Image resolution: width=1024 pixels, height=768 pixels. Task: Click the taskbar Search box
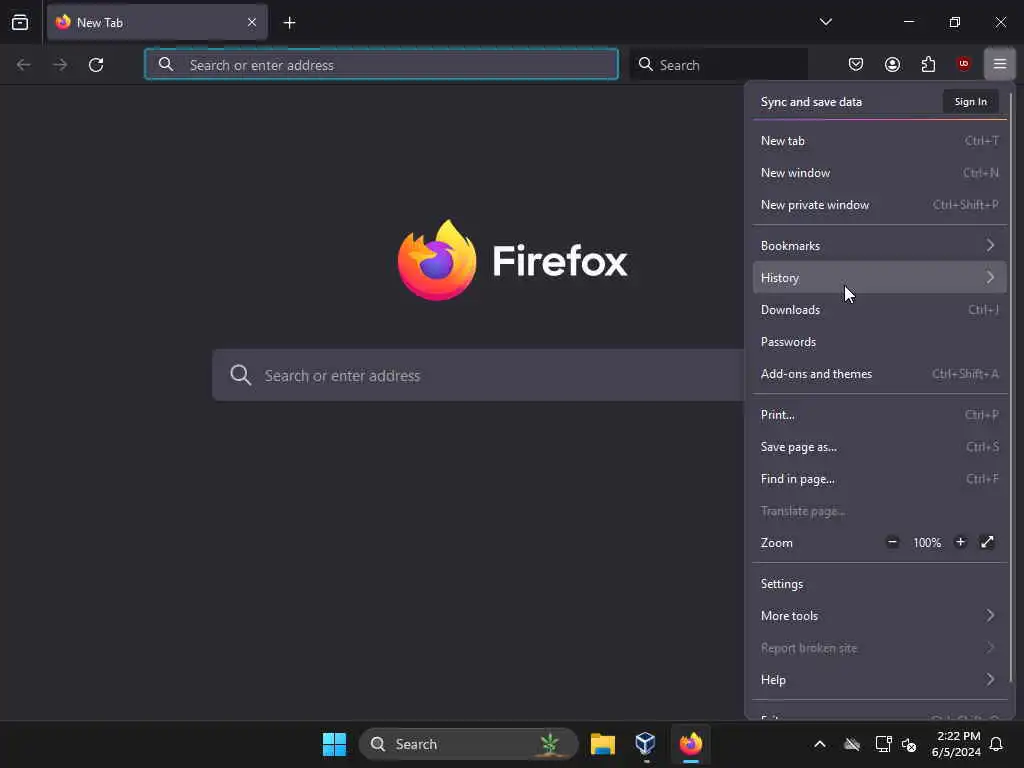click(468, 744)
